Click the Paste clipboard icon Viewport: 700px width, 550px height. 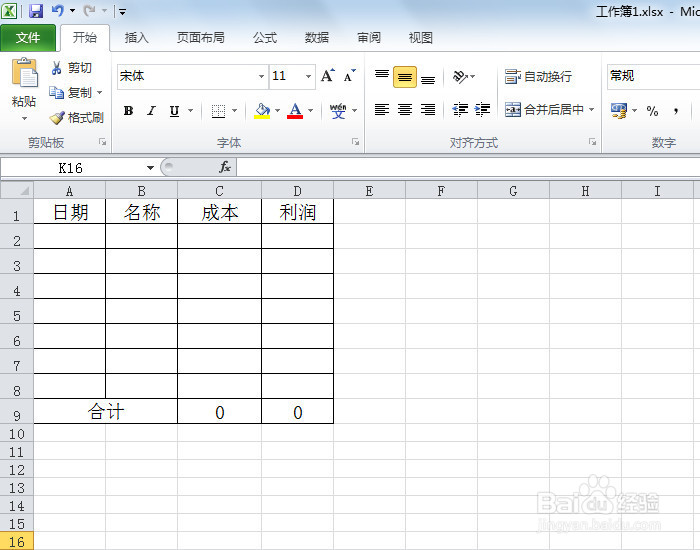[x=25, y=73]
